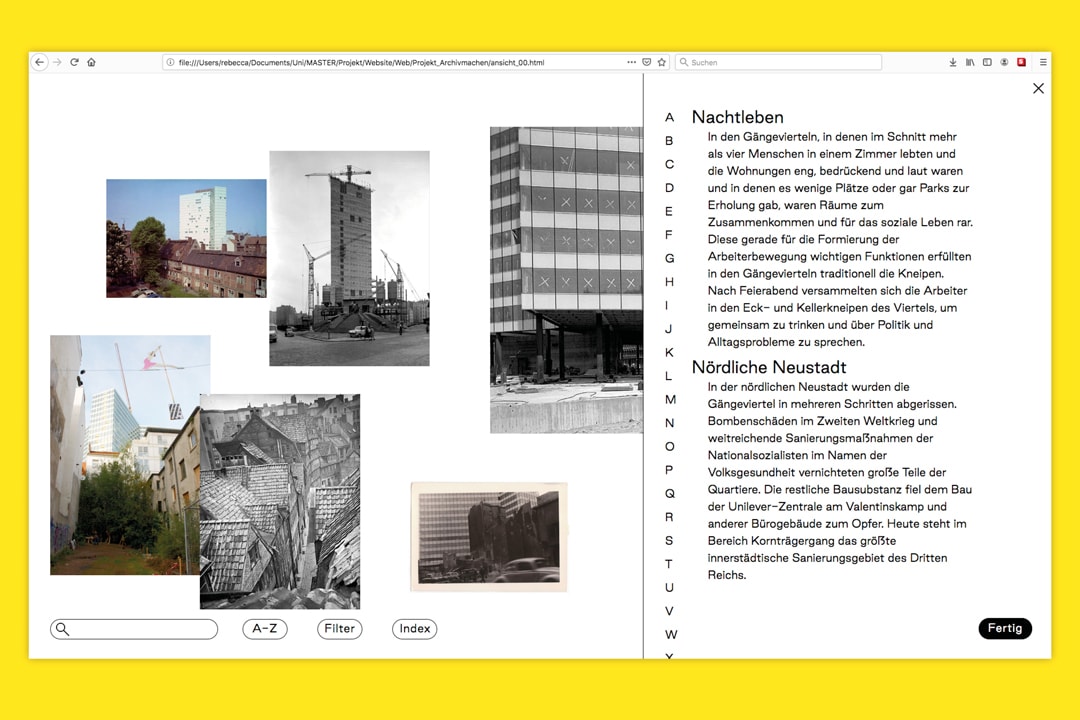1080x720 pixels.
Task: Click the Suchen browser search field
Action: click(x=778, y=62)
